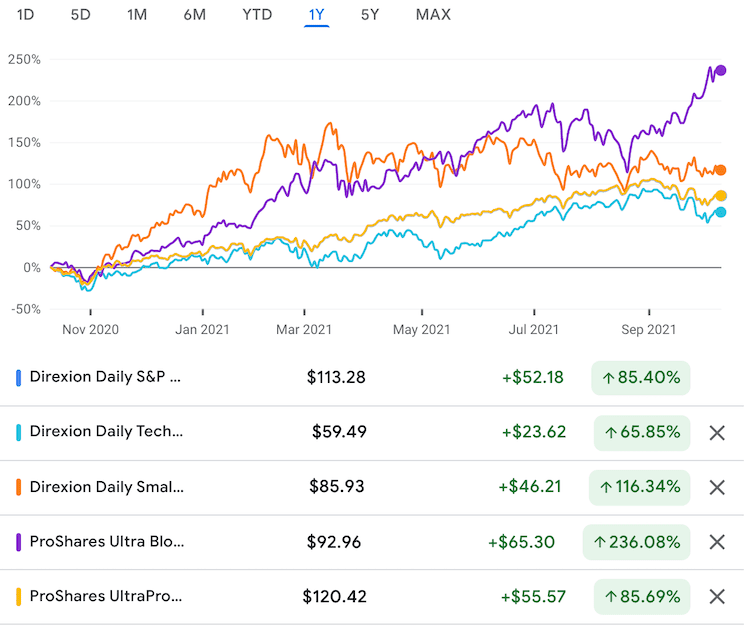Click the 116.34% gain badge
This screenshot has height=626, width=750.
[x=640, y=487]
